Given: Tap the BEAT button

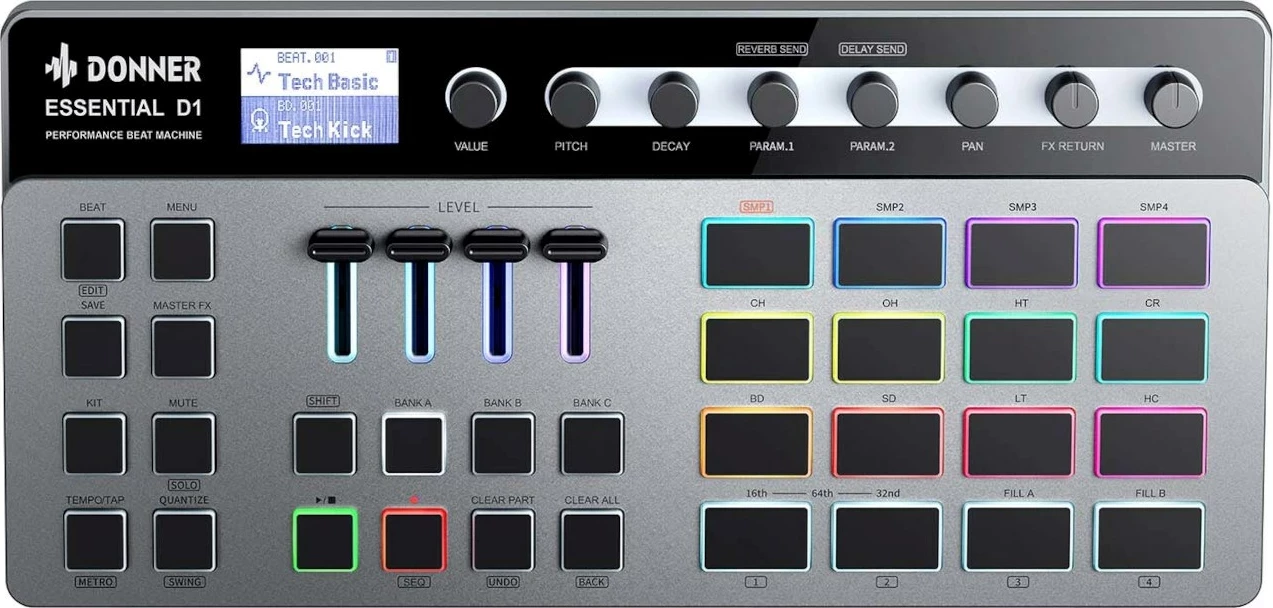Looking at the screenshot, I should 93,250.
